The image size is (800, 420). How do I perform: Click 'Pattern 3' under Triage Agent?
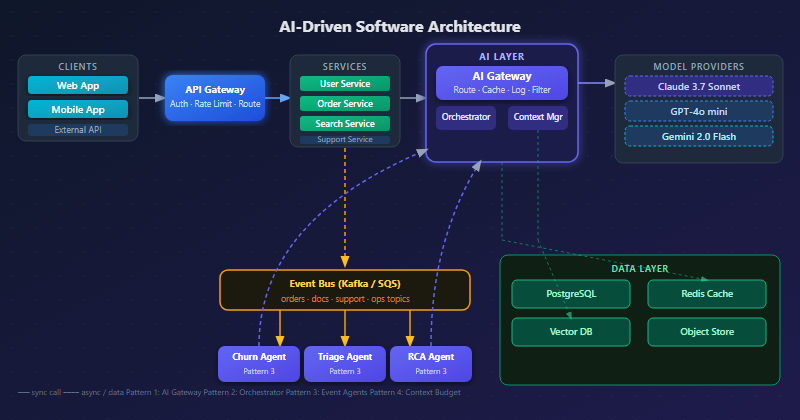(345, 371)
